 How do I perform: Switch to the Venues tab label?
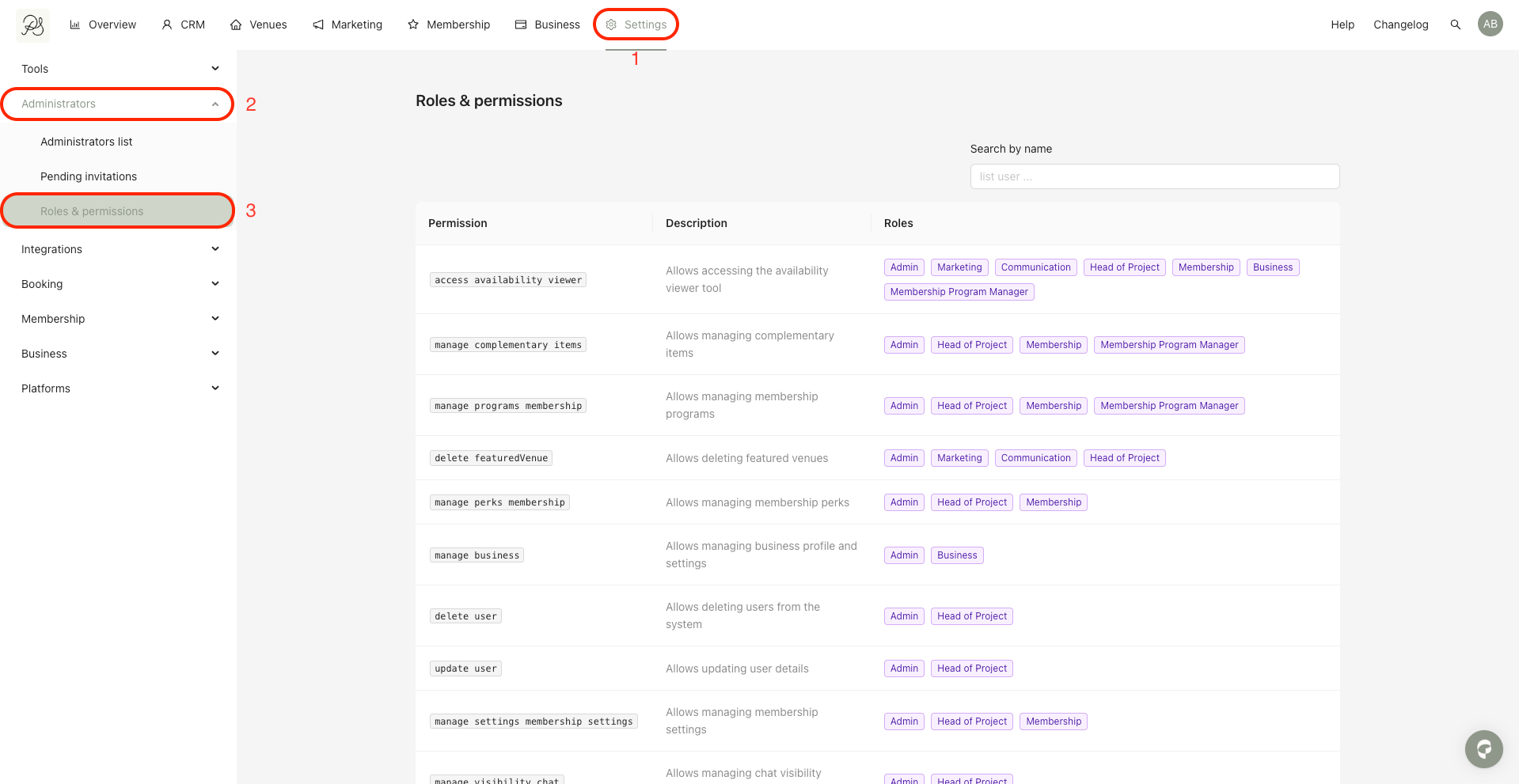[x=268, y=25]
